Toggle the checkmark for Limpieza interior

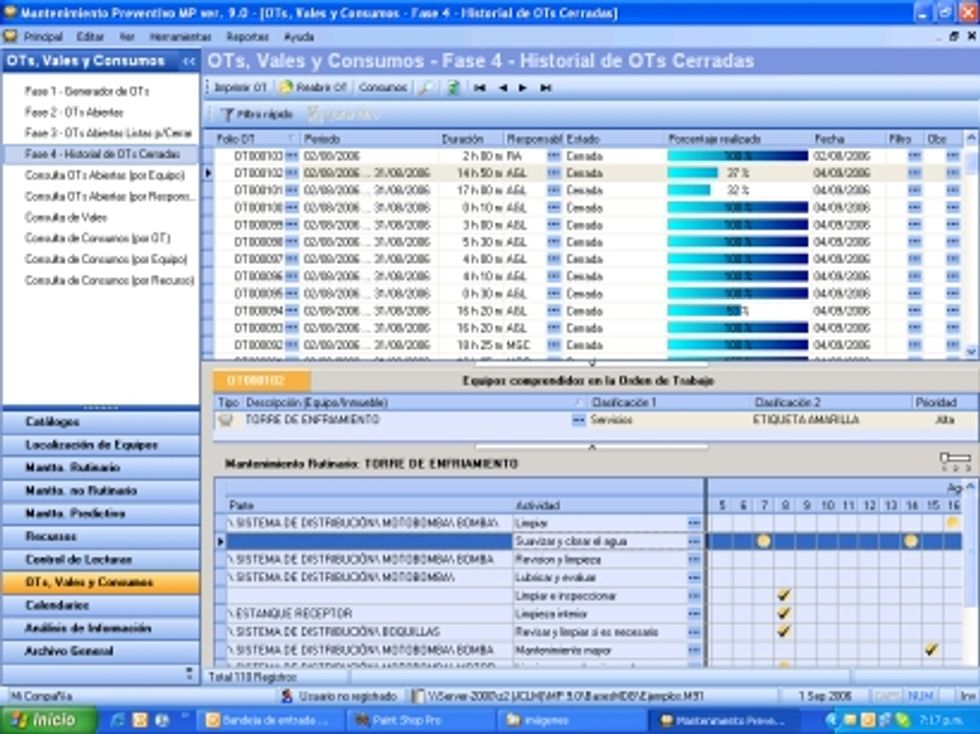pos(784,614)
